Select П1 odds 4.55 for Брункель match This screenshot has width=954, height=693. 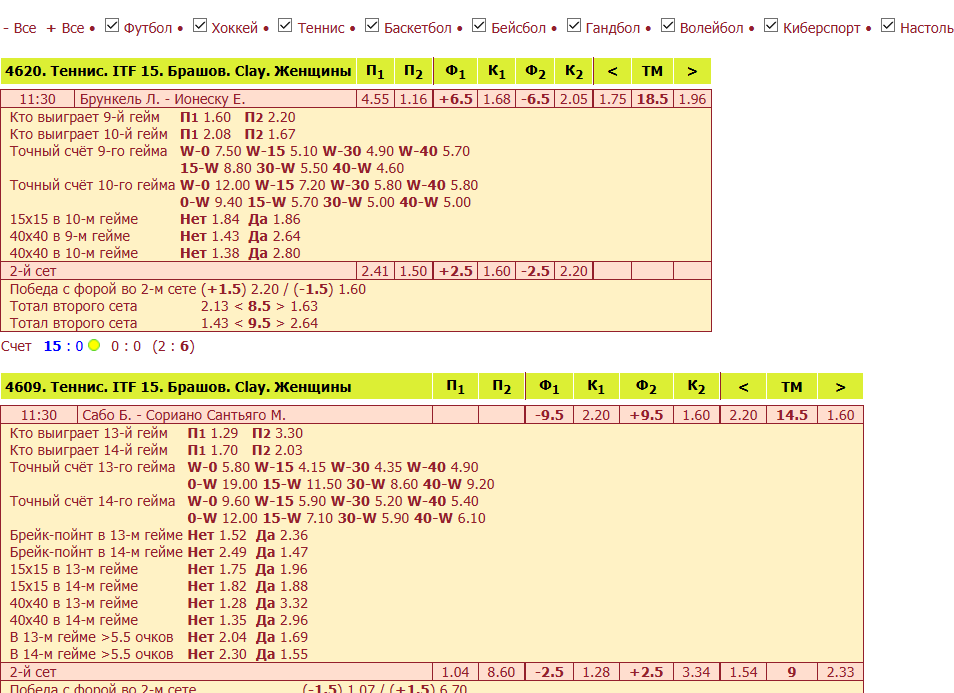(375, 99)
